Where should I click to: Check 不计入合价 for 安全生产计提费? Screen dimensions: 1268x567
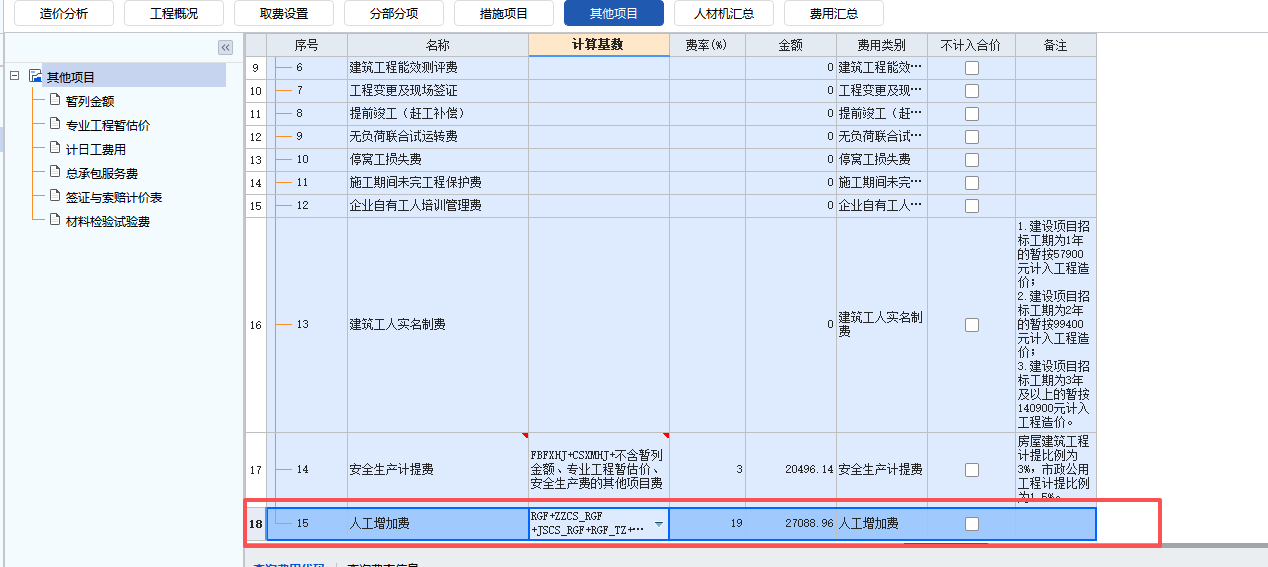(971, 470)
